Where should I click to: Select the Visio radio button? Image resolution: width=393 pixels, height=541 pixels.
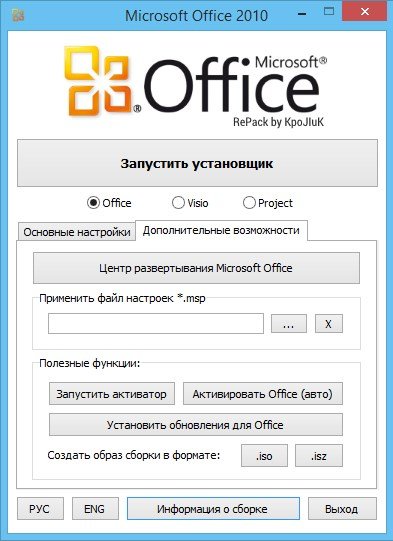point(178,203)
